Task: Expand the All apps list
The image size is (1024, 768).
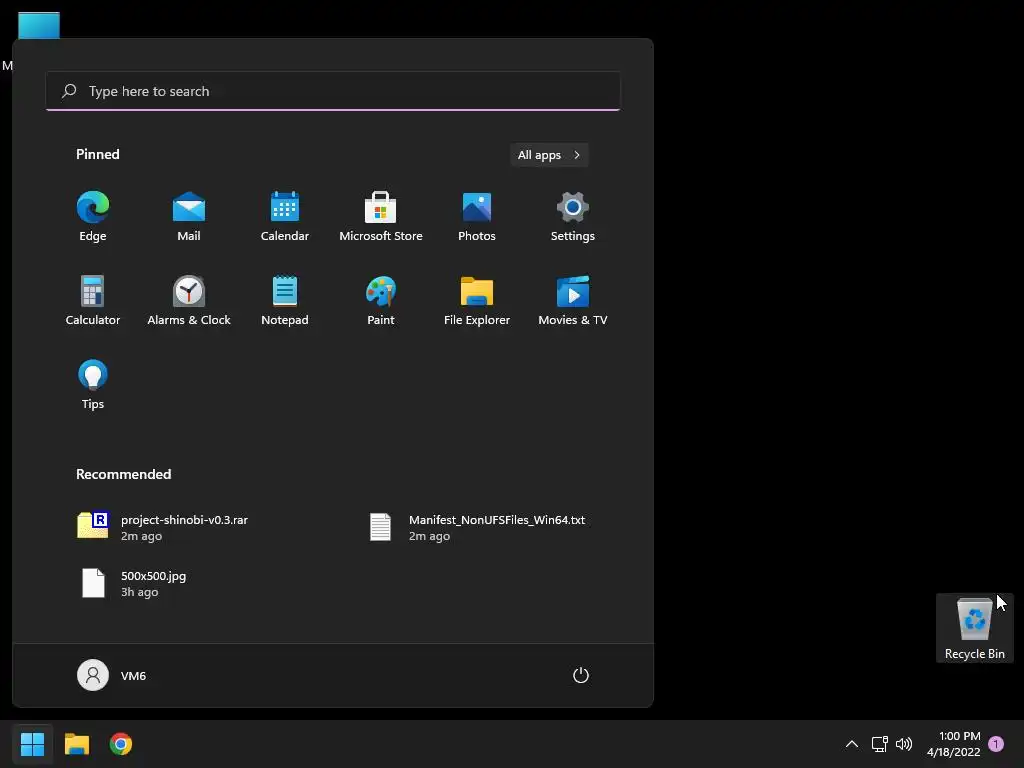Action: (x=549, y=155)
